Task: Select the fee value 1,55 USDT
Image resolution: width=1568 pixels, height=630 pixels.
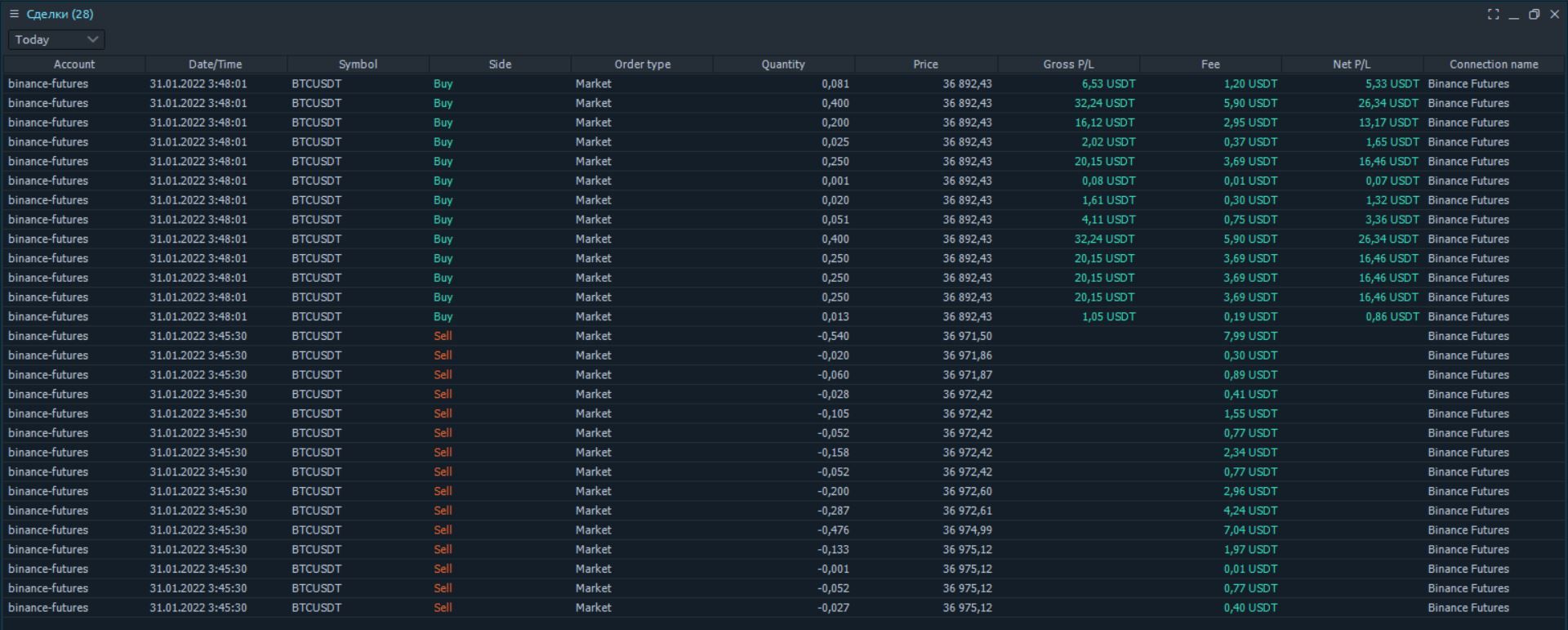Action: point(1250,413)
